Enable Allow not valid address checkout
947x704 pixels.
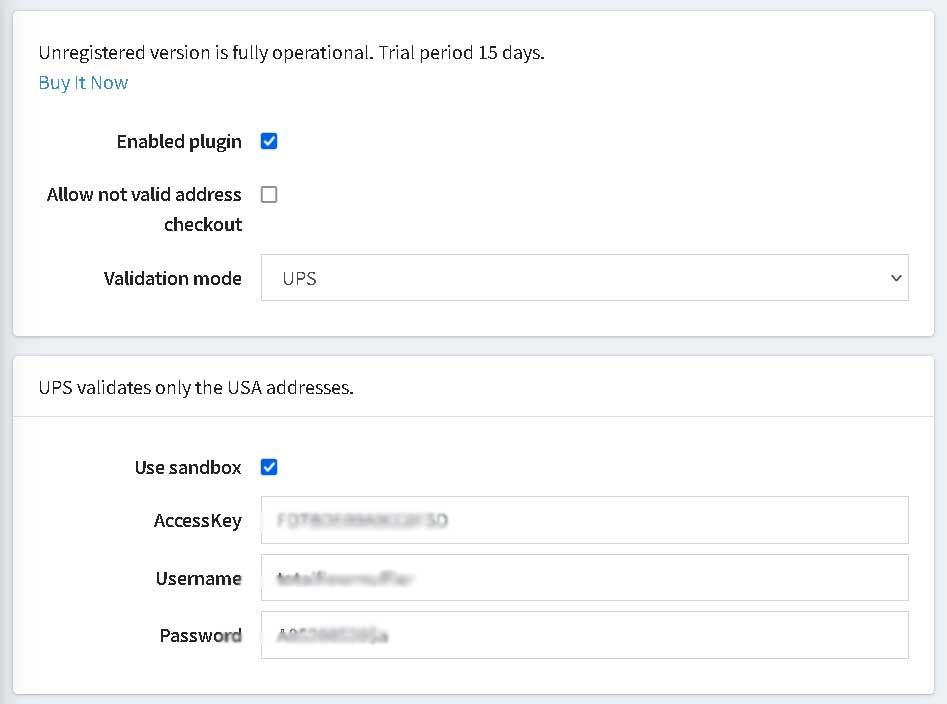point(269,194)
